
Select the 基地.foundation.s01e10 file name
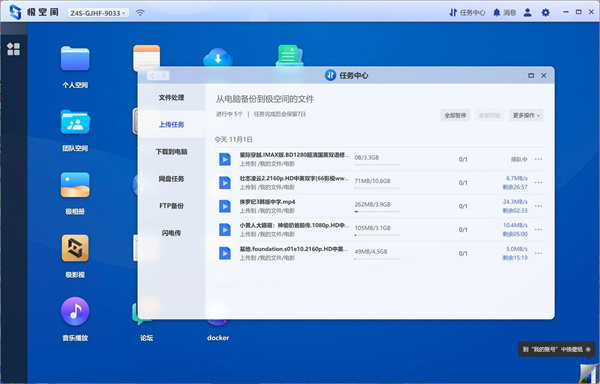pyautogui.click(x=293, y=249)
